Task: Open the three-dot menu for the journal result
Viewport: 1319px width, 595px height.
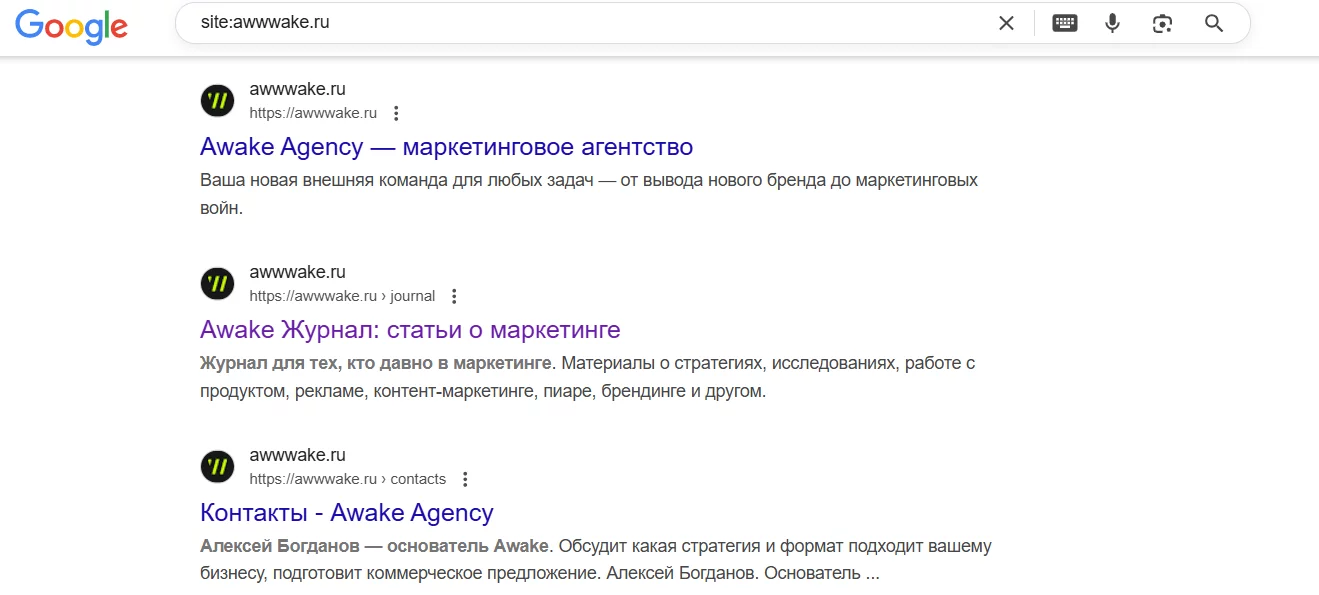Action: pos(454,296)
